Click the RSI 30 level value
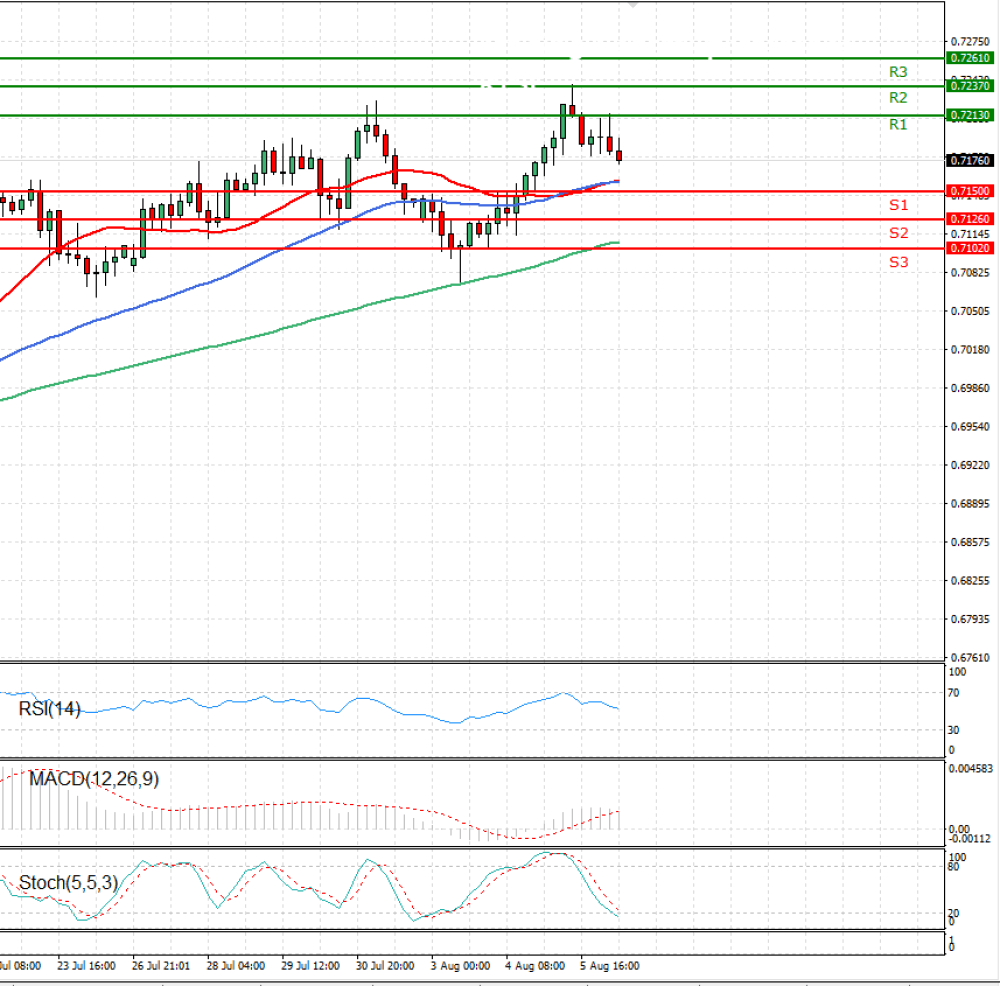This screenshot has width=1000, height=986. pyautogui.click(x=953, y=730)
